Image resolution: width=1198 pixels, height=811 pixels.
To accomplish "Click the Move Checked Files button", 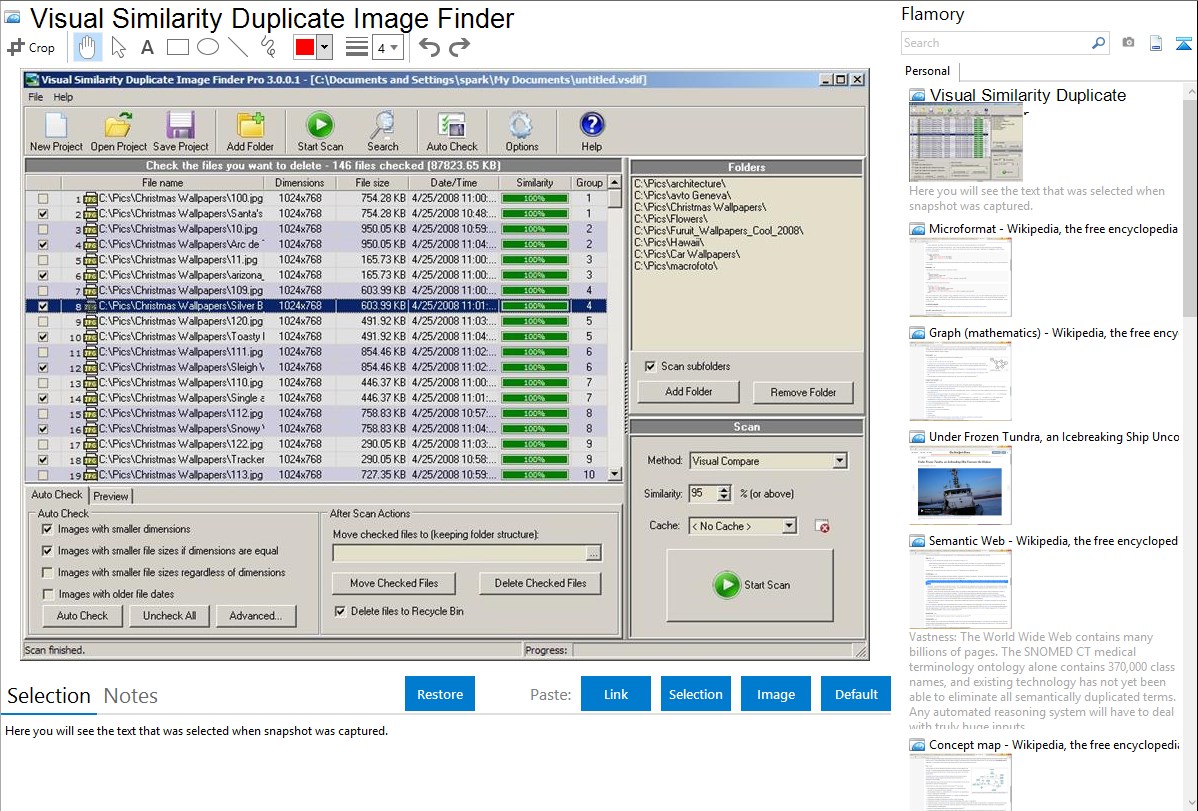I will pos(393,583).
